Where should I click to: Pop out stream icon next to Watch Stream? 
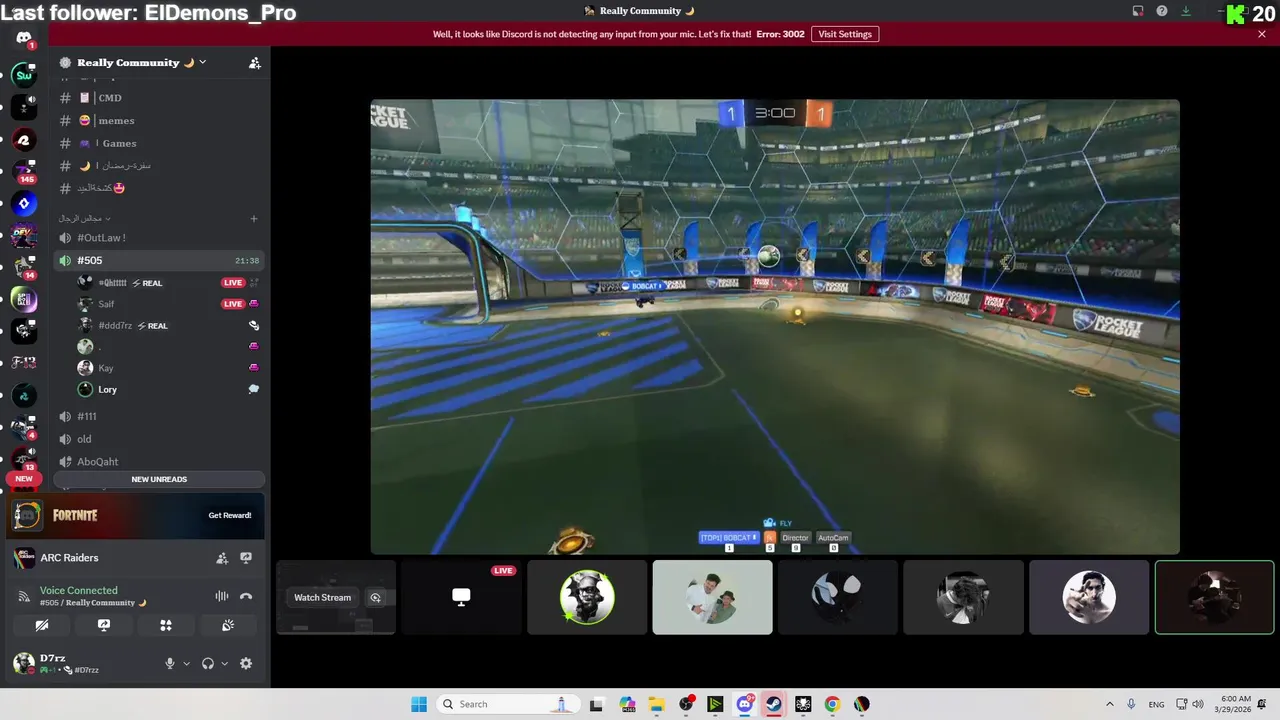click(x=375, y=597)
